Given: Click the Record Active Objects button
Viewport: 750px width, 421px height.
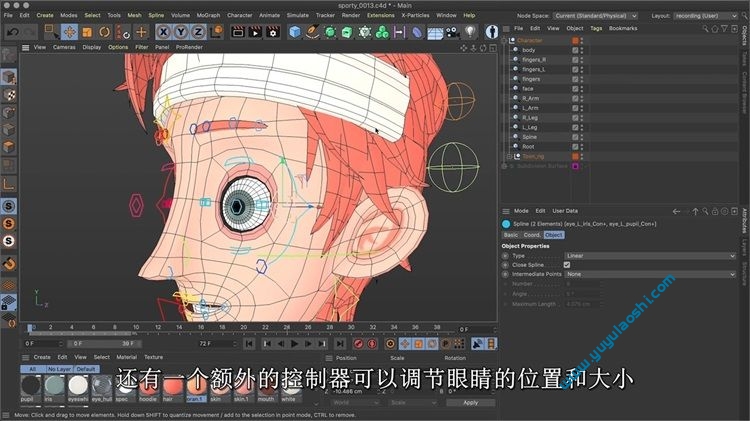Looking at the screenshot, I should click(358, 343).
